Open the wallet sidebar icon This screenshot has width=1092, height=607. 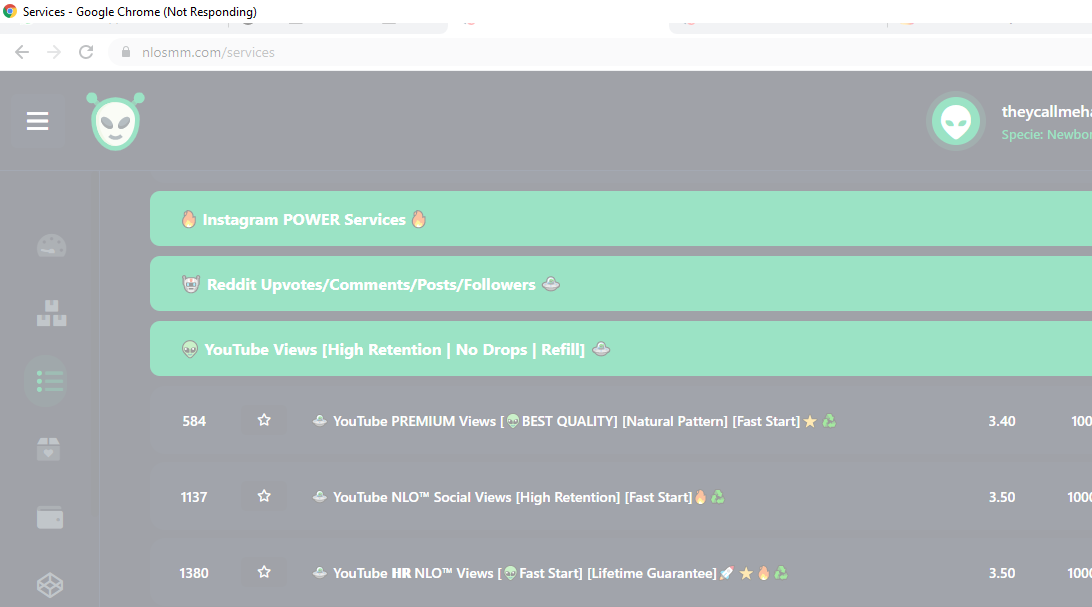[49, 517]
